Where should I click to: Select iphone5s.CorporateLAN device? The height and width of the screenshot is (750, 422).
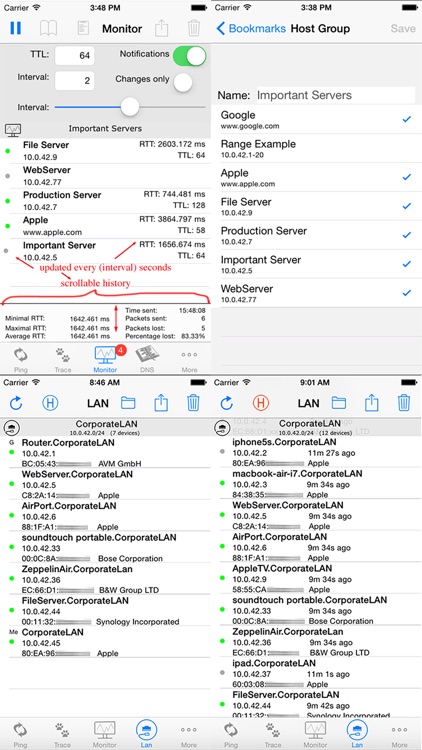tap(316, 452)
